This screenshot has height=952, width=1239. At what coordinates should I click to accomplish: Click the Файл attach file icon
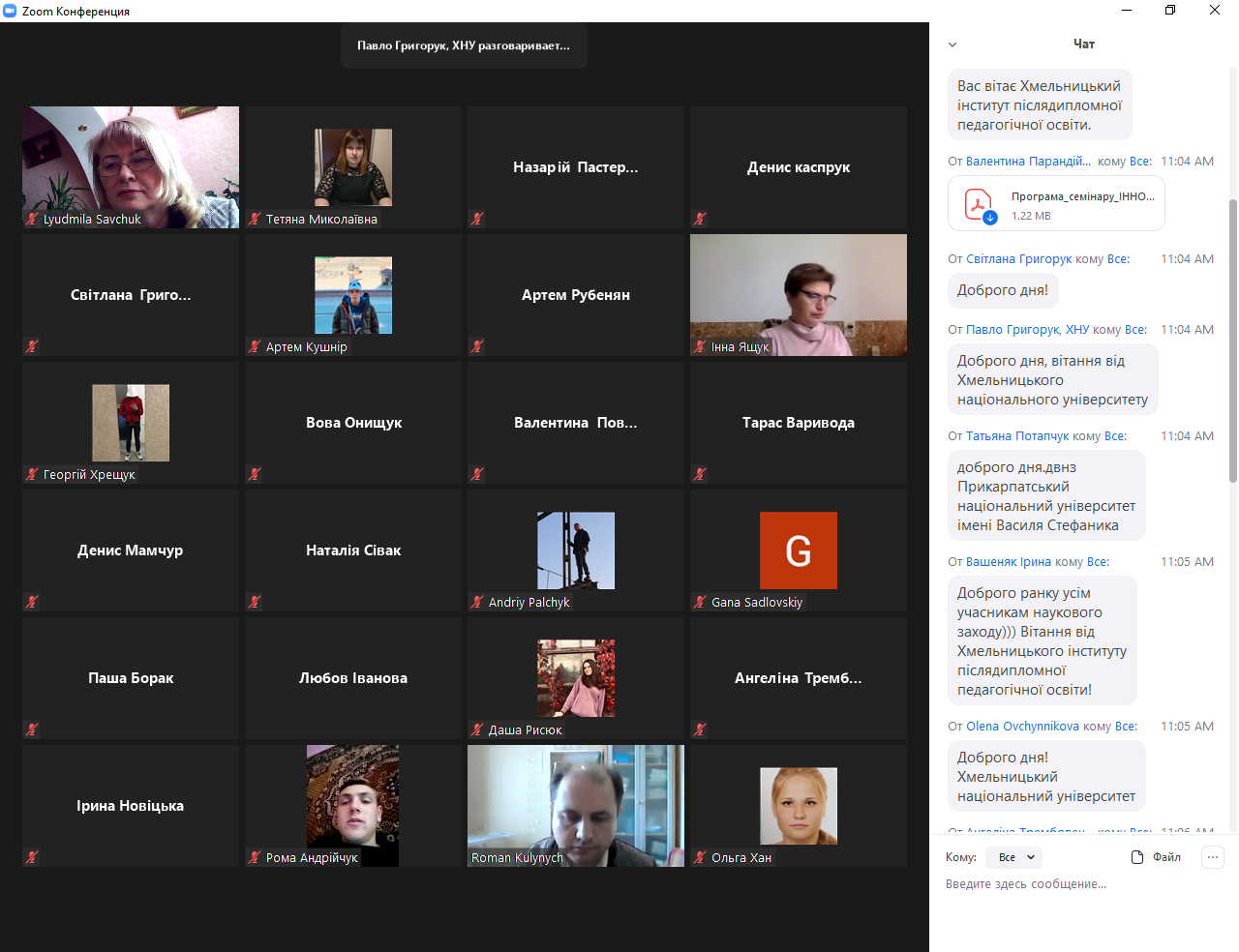(x=1137, y=857)
